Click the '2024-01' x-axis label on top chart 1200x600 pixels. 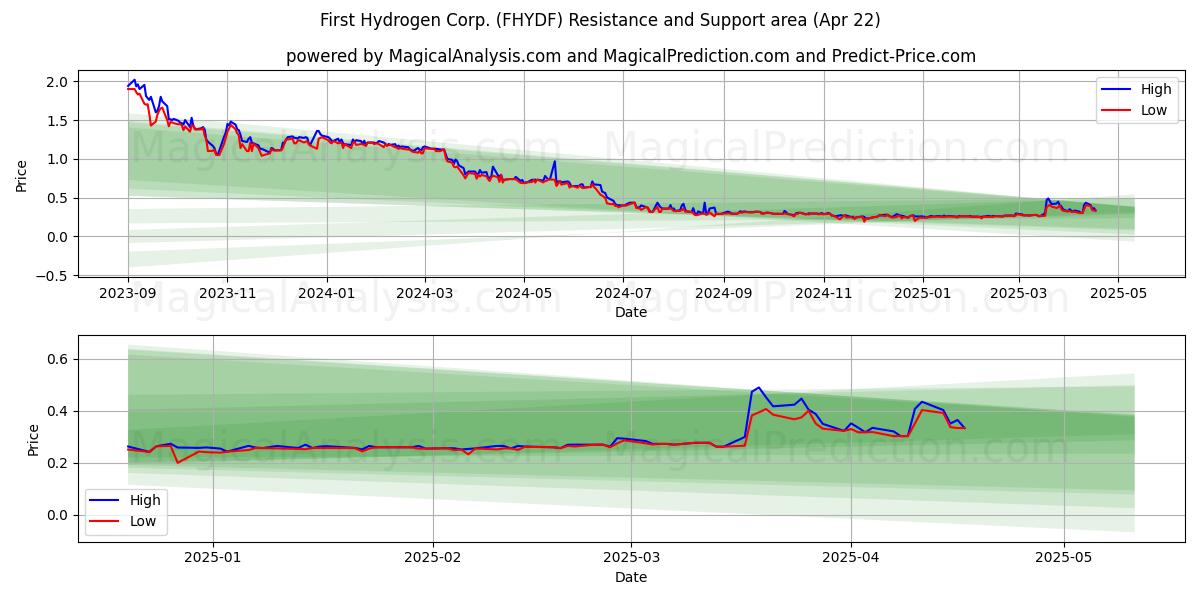(x=326, y=293)
